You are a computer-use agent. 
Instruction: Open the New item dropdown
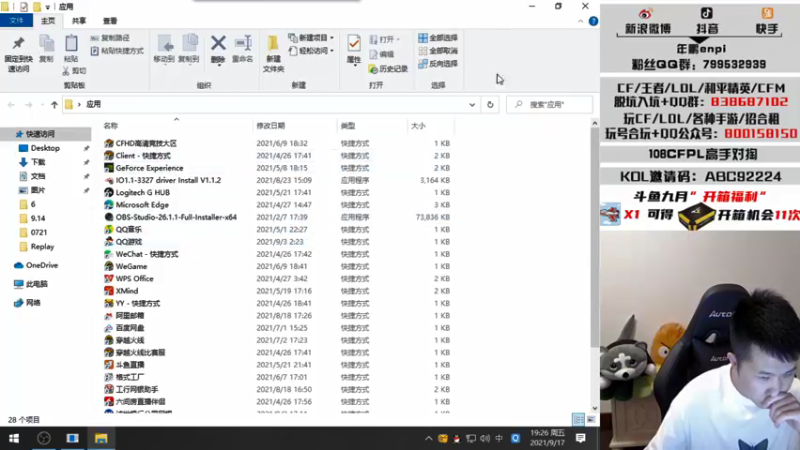(311, 38)
